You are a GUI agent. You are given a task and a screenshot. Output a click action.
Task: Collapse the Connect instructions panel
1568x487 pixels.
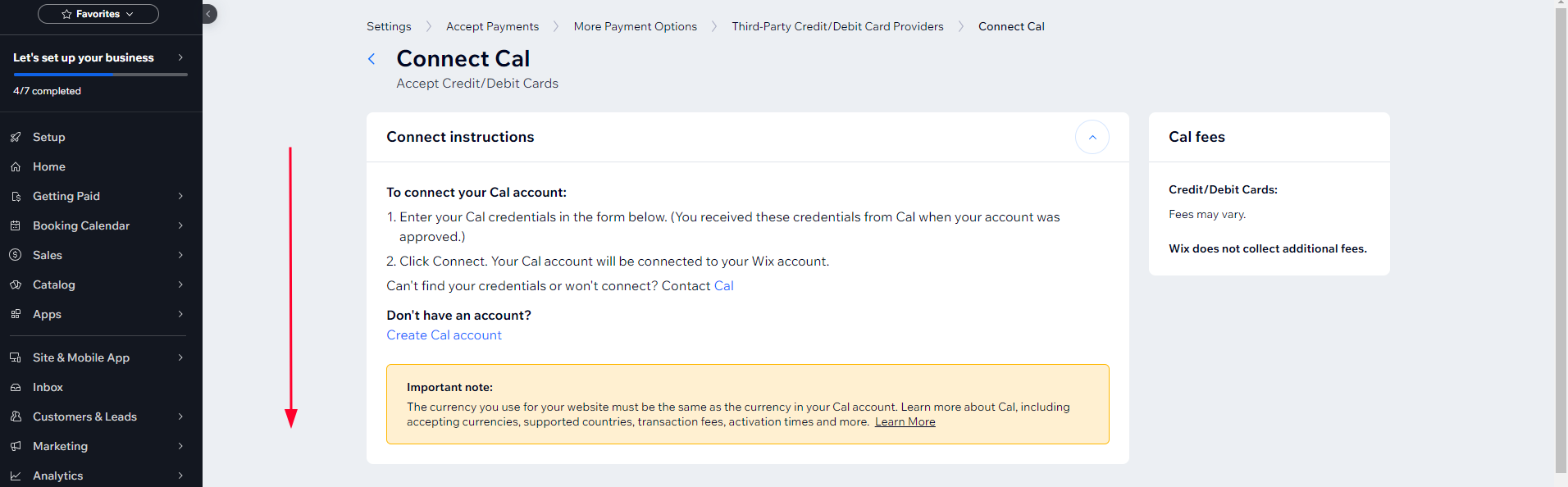[1092, 137]
